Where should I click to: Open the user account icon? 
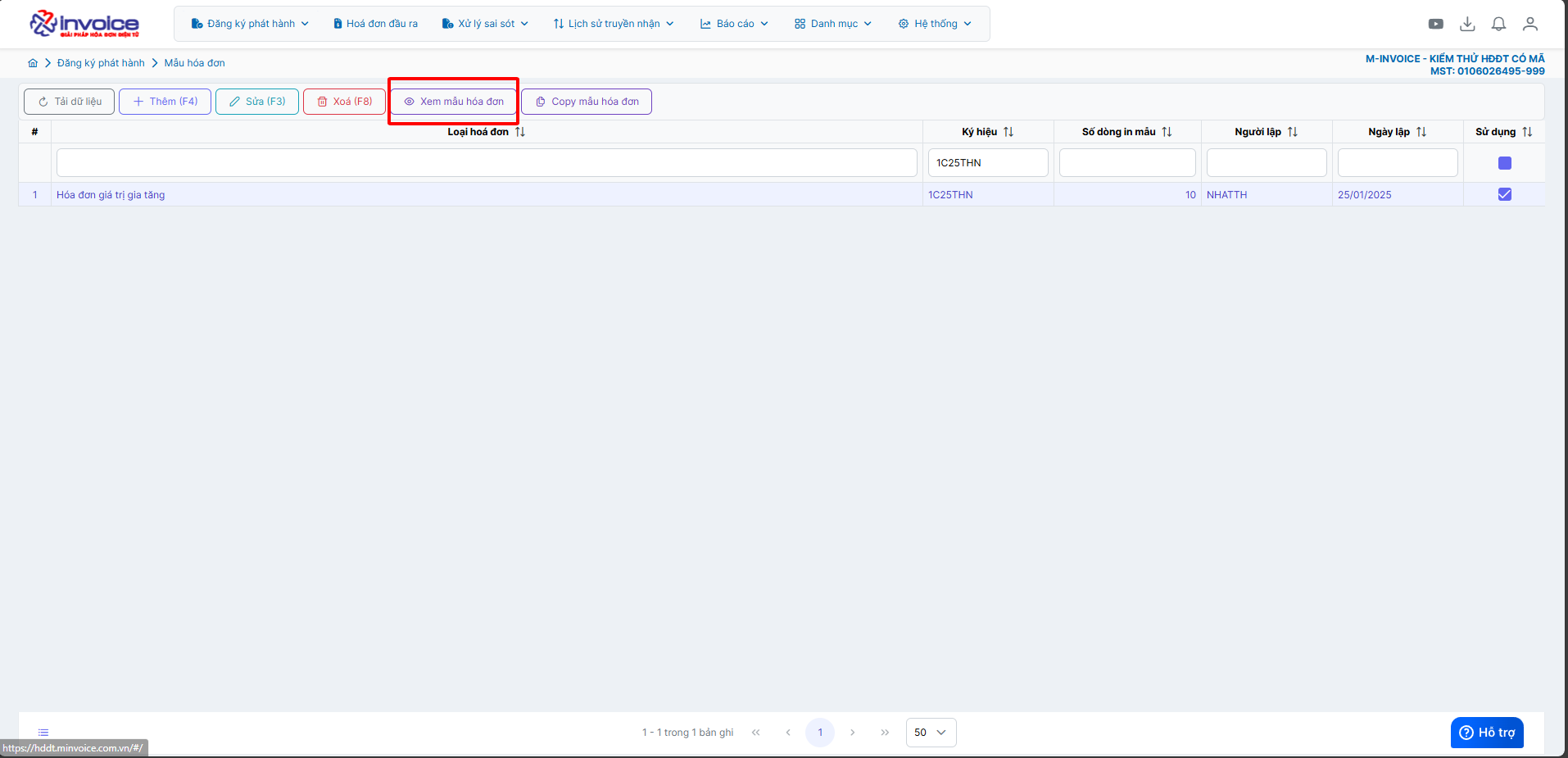coord(1529,24)
